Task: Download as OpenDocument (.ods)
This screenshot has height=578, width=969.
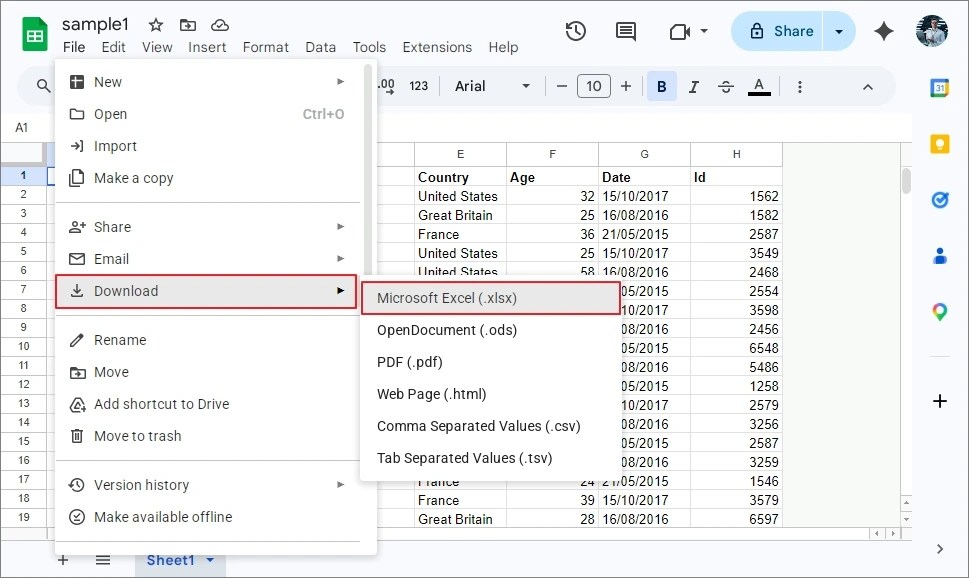Action: tap(491, 330)
